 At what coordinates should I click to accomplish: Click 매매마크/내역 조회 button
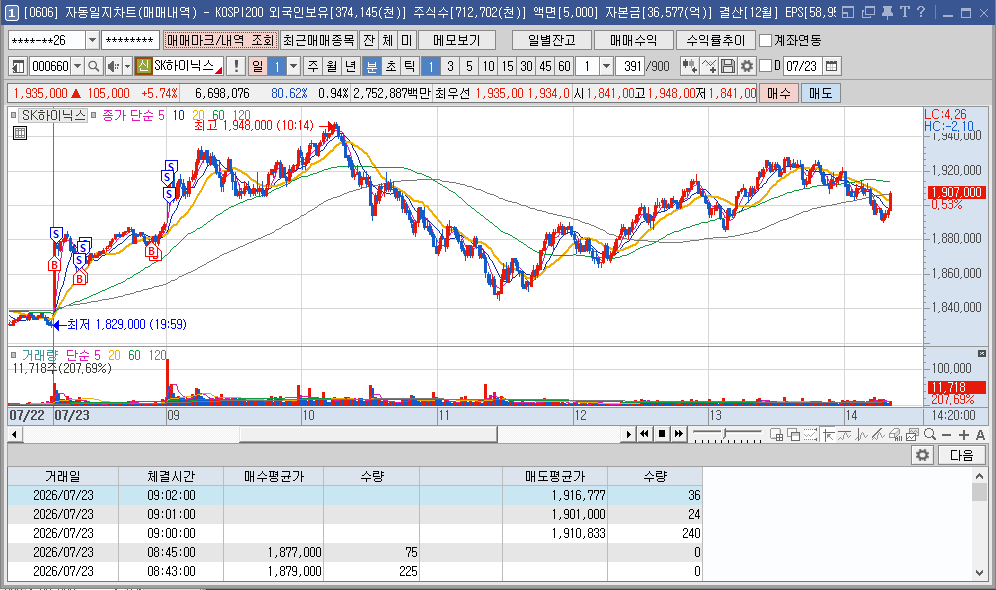point(220,40)
